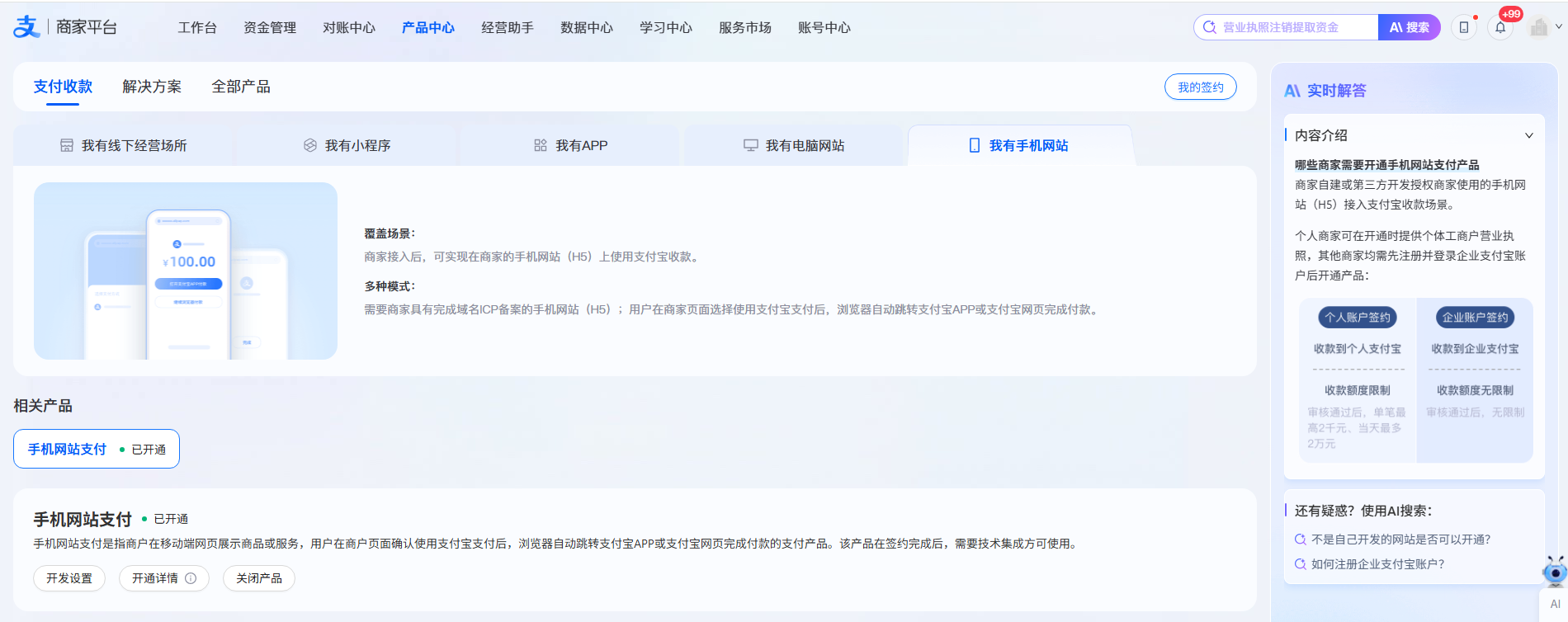Click the 还有疑惑?使用AI搜索: heading
This screenshot has width=1568, height=622.
[1363, 511]
